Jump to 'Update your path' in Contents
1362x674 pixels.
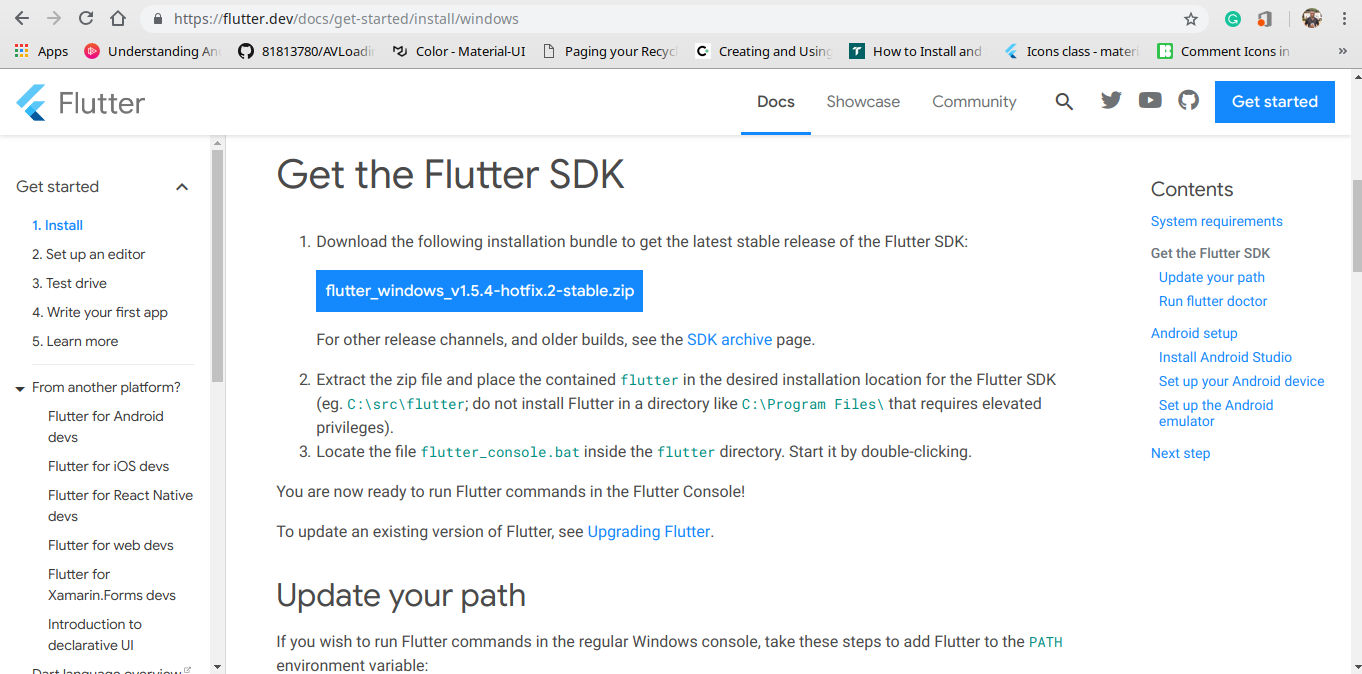[x=1212, y=277]
